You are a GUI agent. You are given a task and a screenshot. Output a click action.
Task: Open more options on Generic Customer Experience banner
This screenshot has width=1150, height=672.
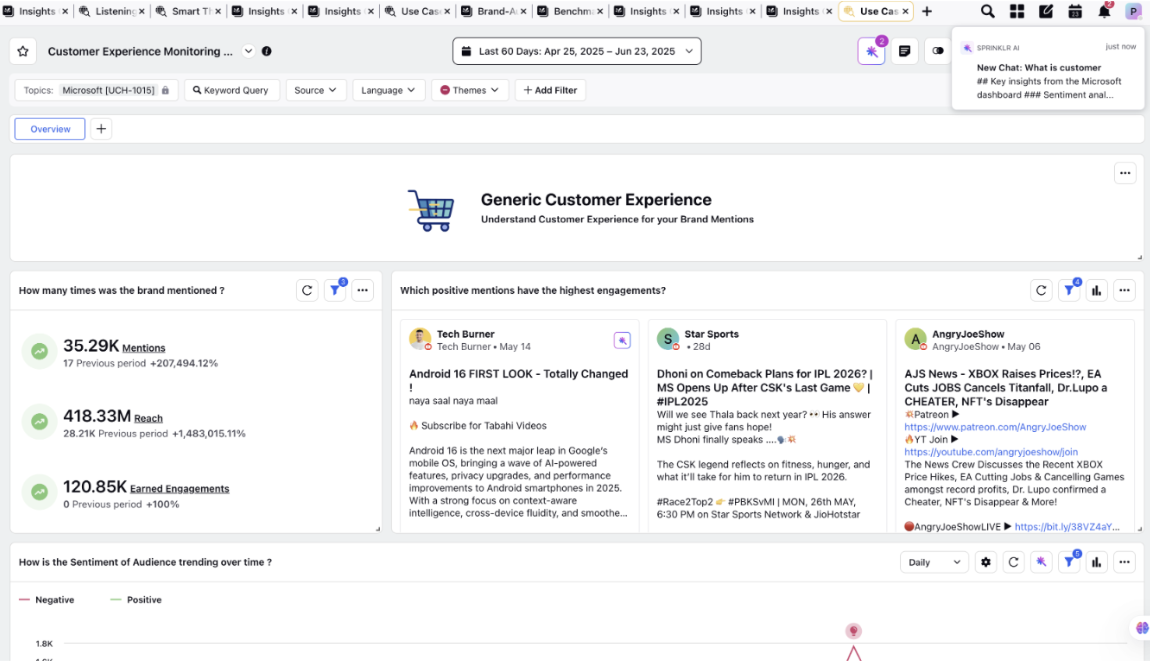(1125, 173)
